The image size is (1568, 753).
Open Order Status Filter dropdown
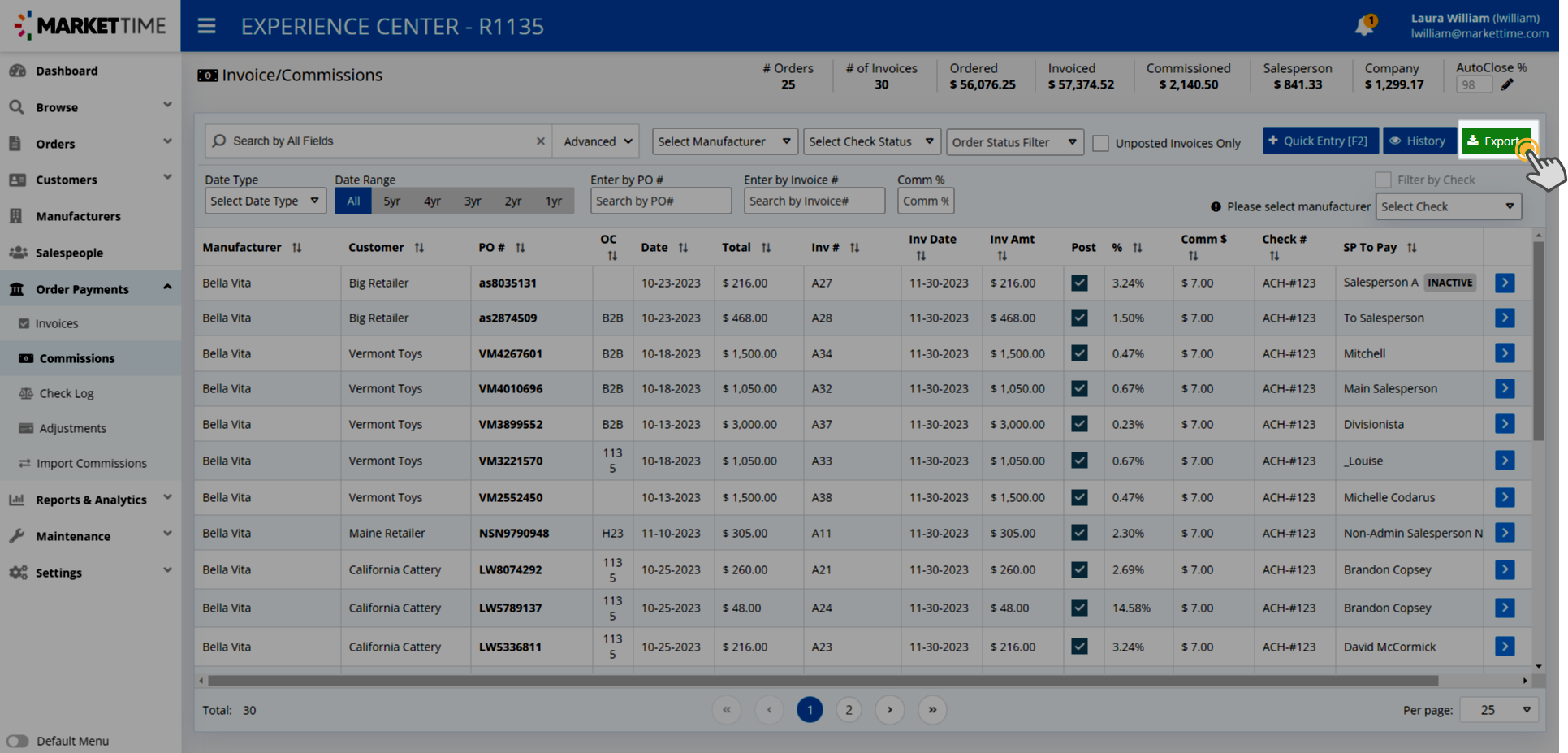point(1015,142)
